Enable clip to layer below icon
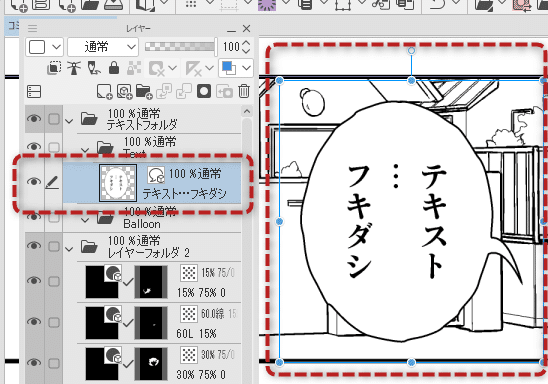The height and width of the screenshot is (384, 548). (x=54, y=68)
